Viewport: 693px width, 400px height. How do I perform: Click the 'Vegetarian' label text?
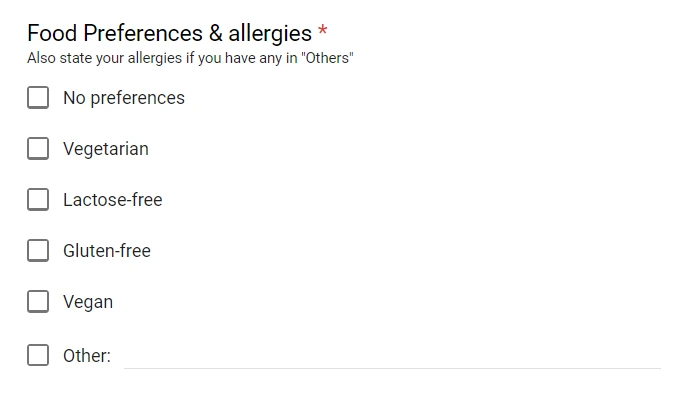106,149
